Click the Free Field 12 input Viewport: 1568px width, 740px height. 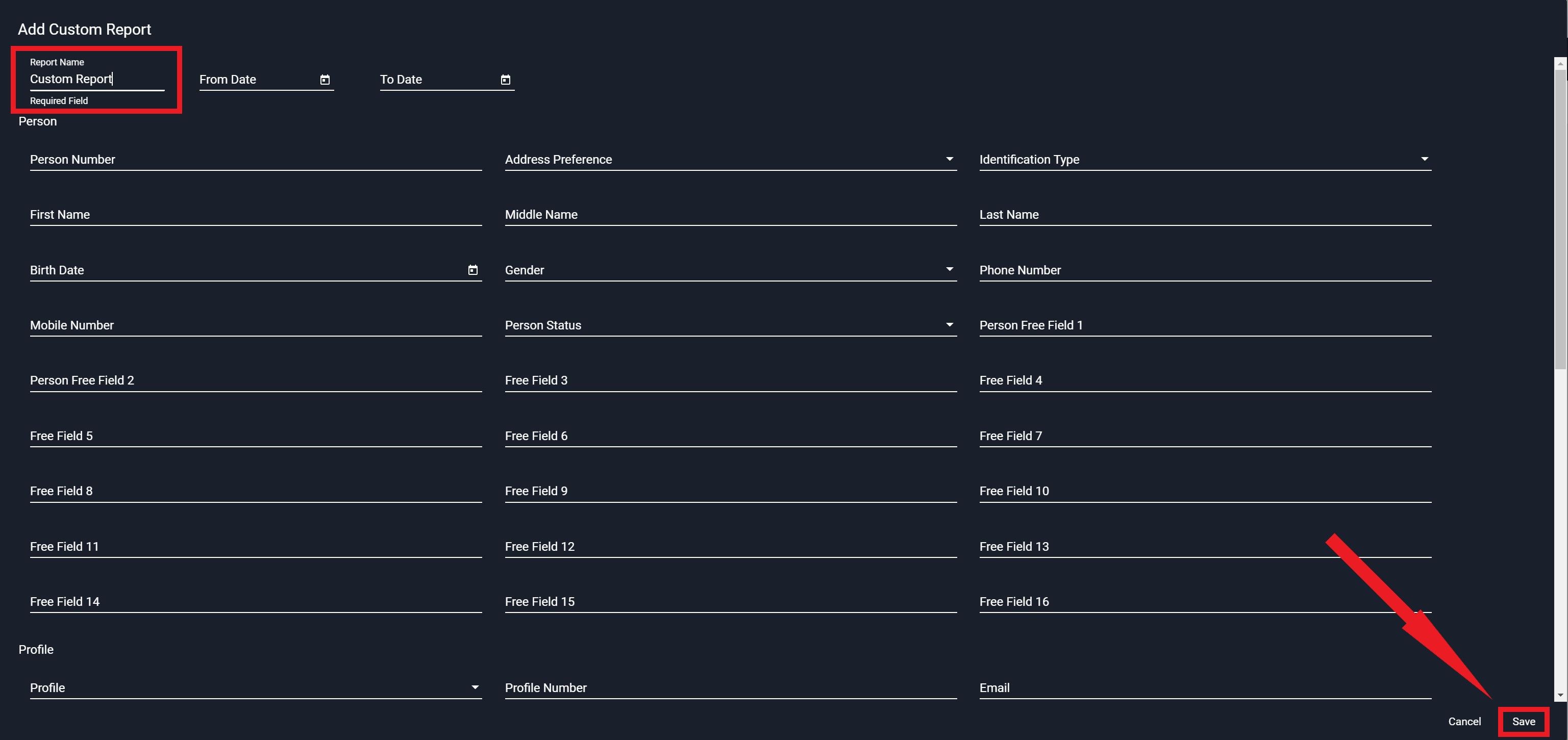point(731,547)
